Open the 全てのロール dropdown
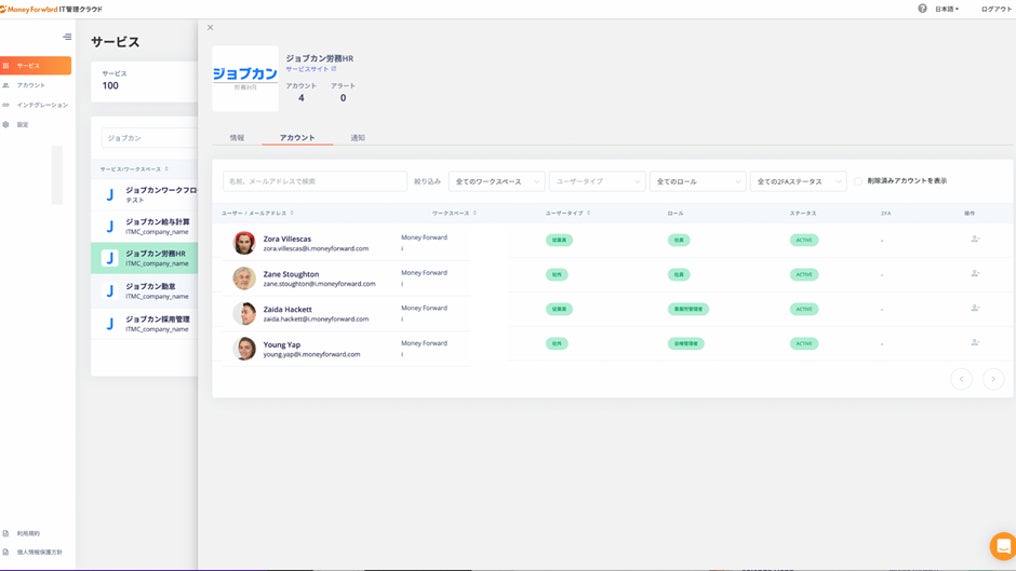This screenshot has width=1016, height=571. click(697, 181)
